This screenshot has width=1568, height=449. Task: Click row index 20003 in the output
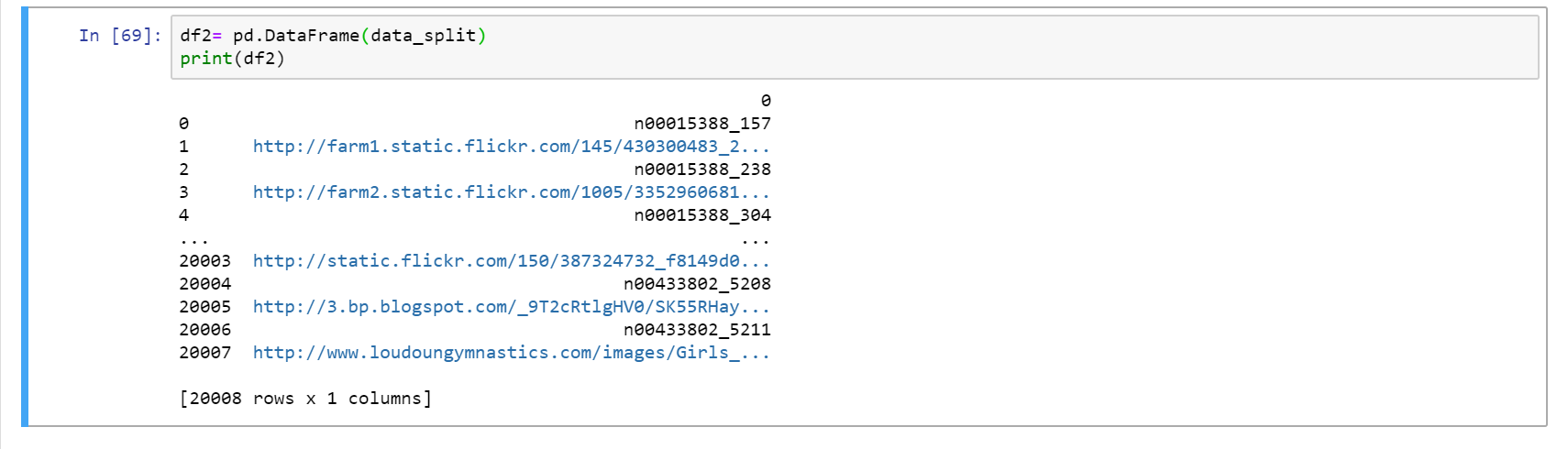(205, 261)
